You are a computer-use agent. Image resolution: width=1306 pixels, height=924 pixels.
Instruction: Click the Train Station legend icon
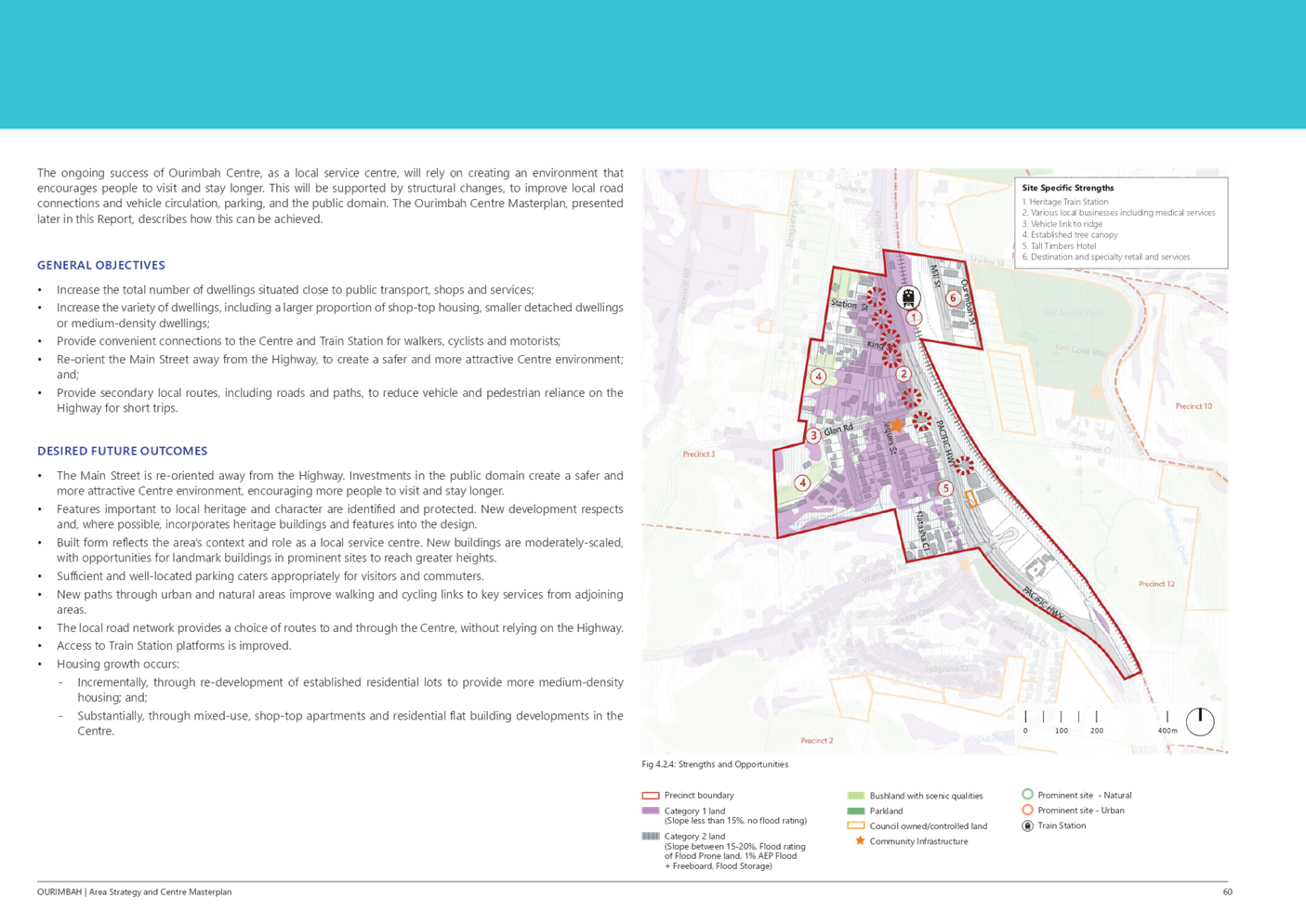(x=1028, y=825)
